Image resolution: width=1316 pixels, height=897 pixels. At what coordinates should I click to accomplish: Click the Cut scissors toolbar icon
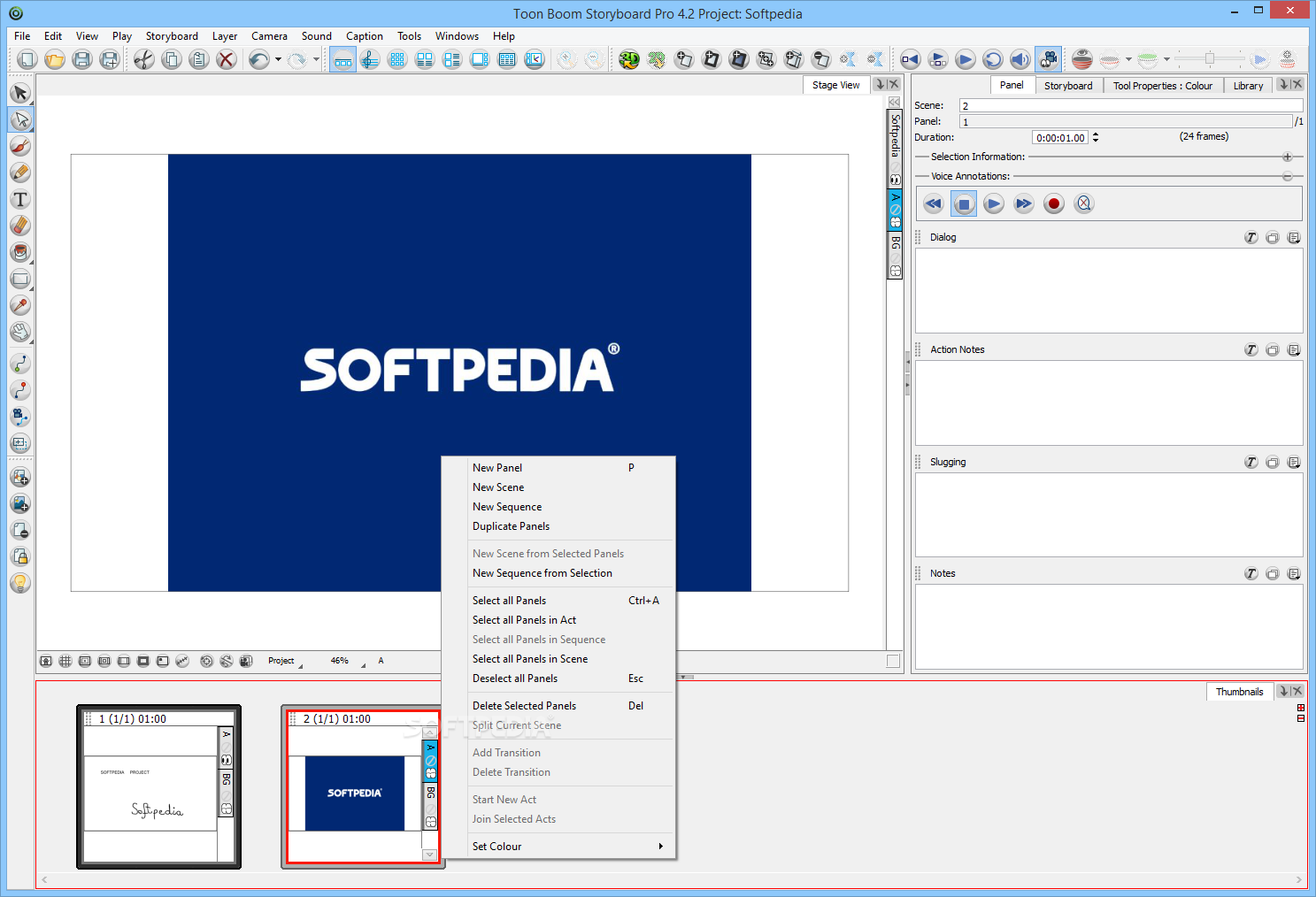point(144,59)
